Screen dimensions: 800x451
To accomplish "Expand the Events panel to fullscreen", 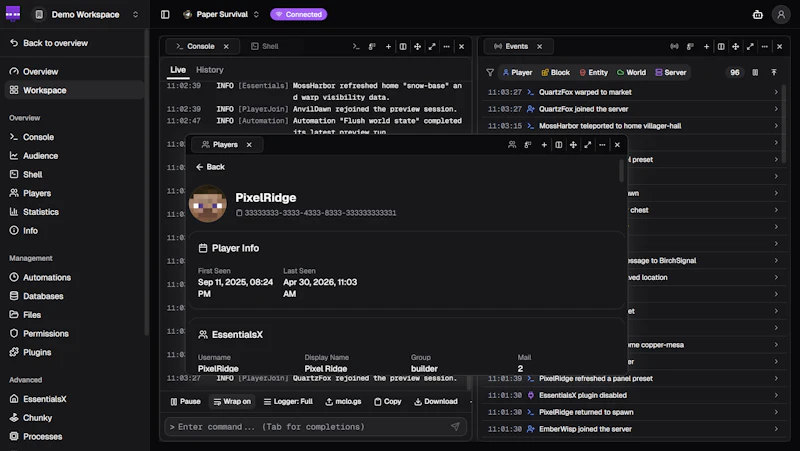I will click(x=750, y=46).
